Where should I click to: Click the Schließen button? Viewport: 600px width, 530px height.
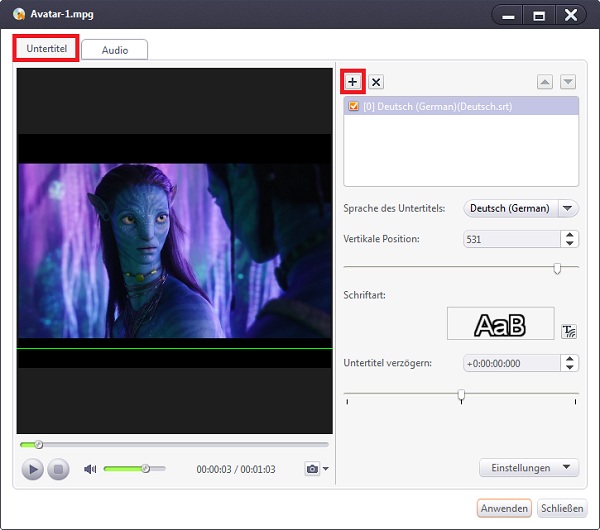tap(562, 508)
